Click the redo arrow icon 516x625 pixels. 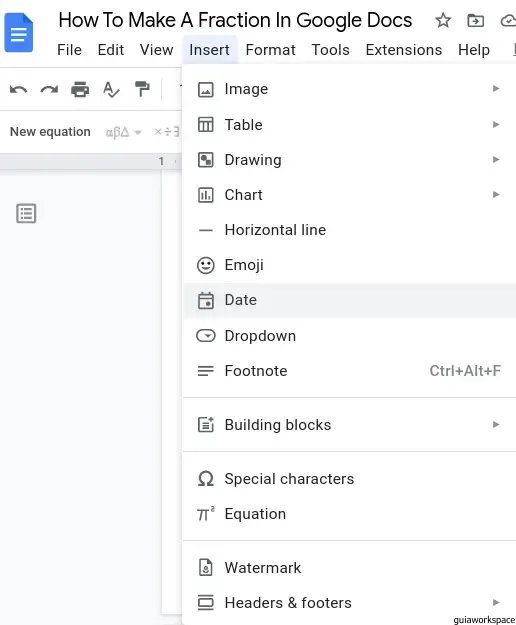[49, 89]
